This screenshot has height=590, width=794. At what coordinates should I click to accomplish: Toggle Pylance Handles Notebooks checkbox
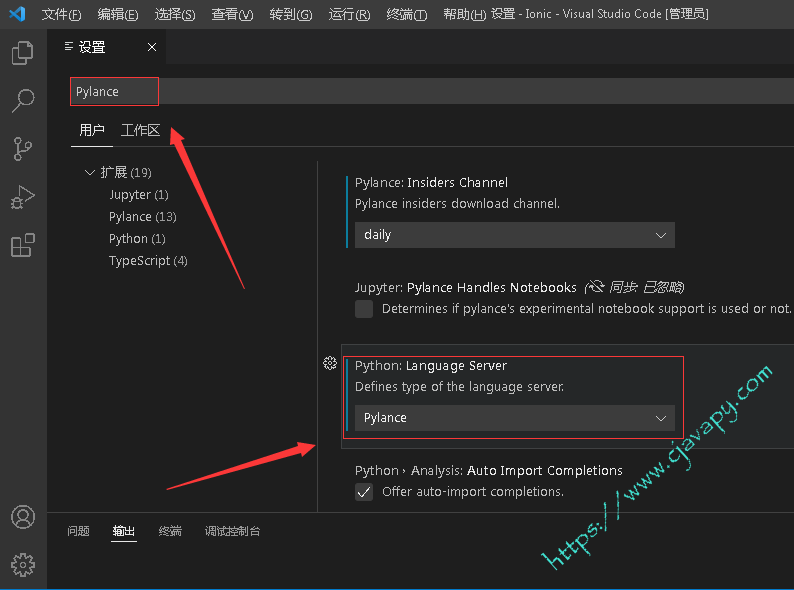(364, 309)
